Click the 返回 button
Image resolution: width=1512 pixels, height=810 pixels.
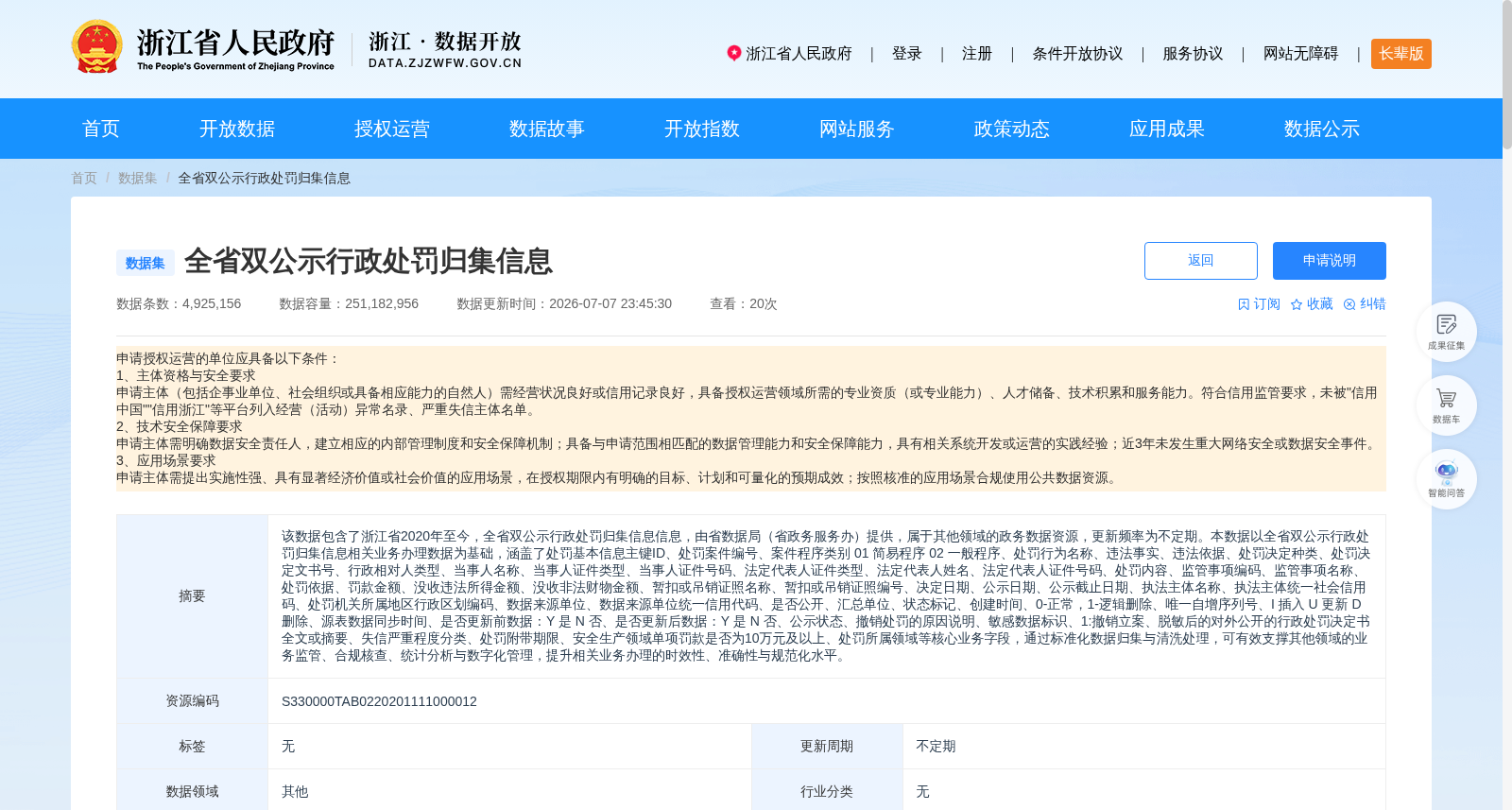pos(1201,261)
